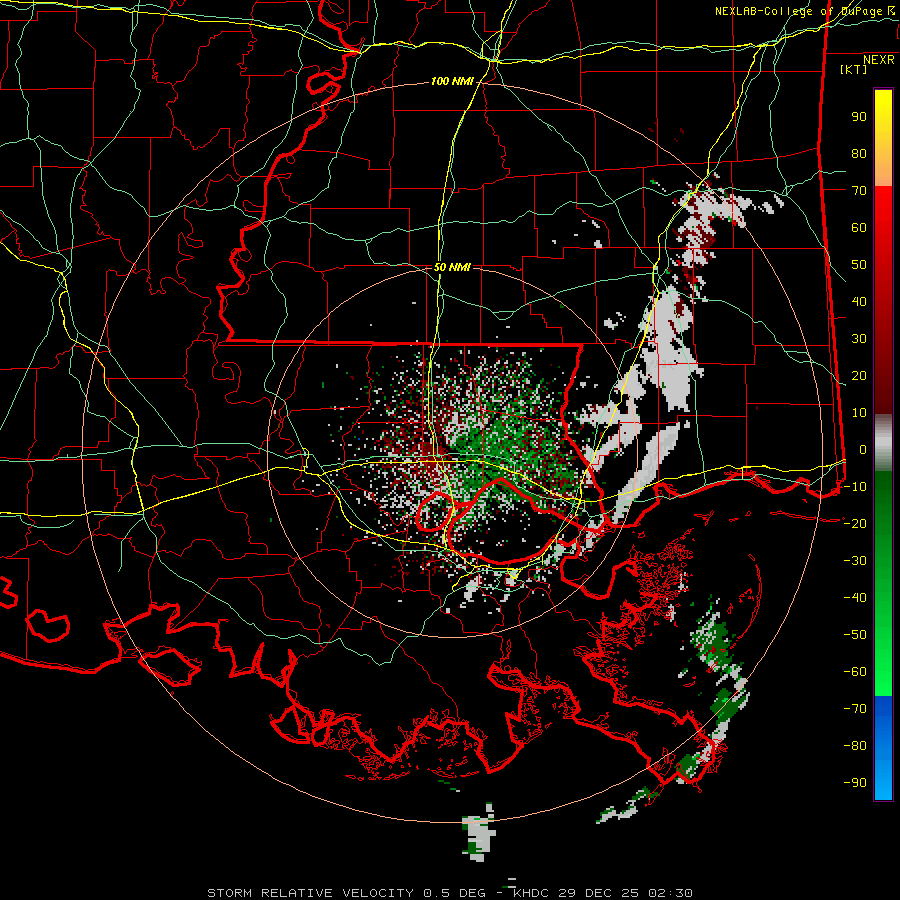Click the -70 value on velocity scale
The image size is (900, 900).
click(855, 708)
